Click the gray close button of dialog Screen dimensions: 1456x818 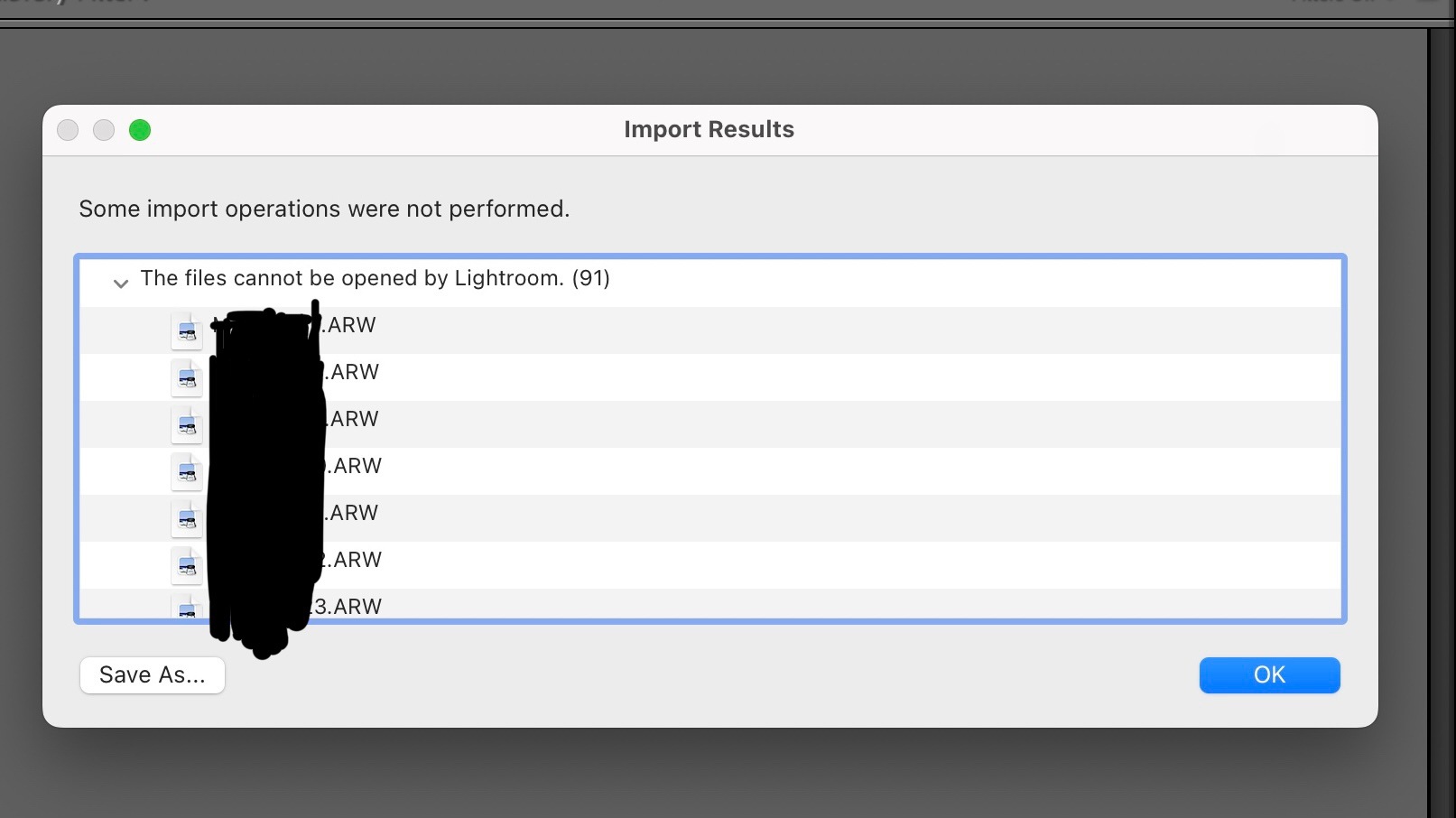tap(68, 130)
